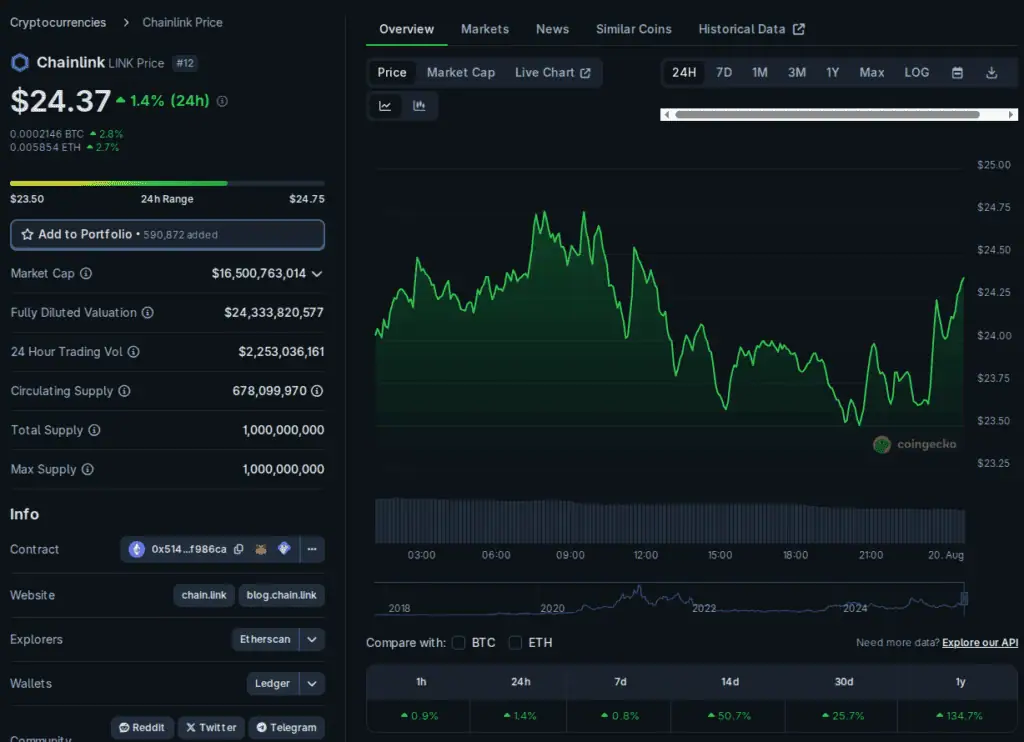Select the 24H time range
This screenshot has height=742, width=1024.
coord(684,73)
